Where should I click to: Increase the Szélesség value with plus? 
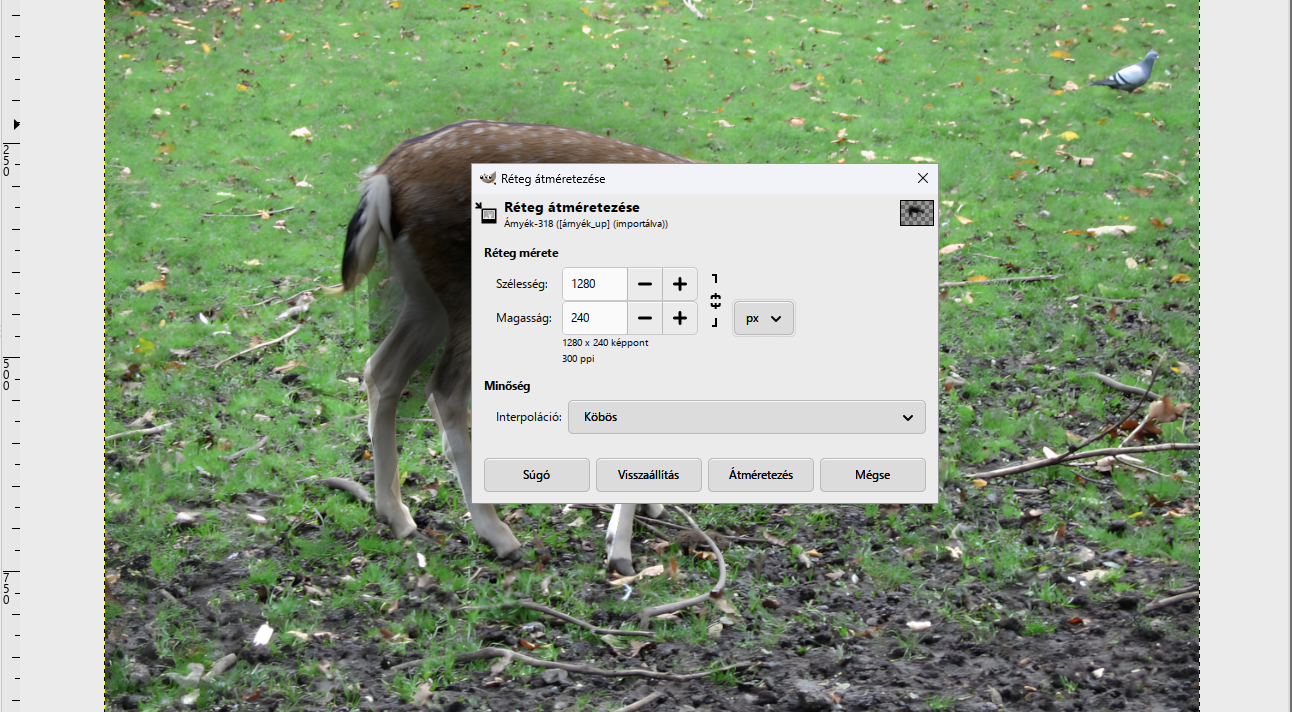point(680,284)
